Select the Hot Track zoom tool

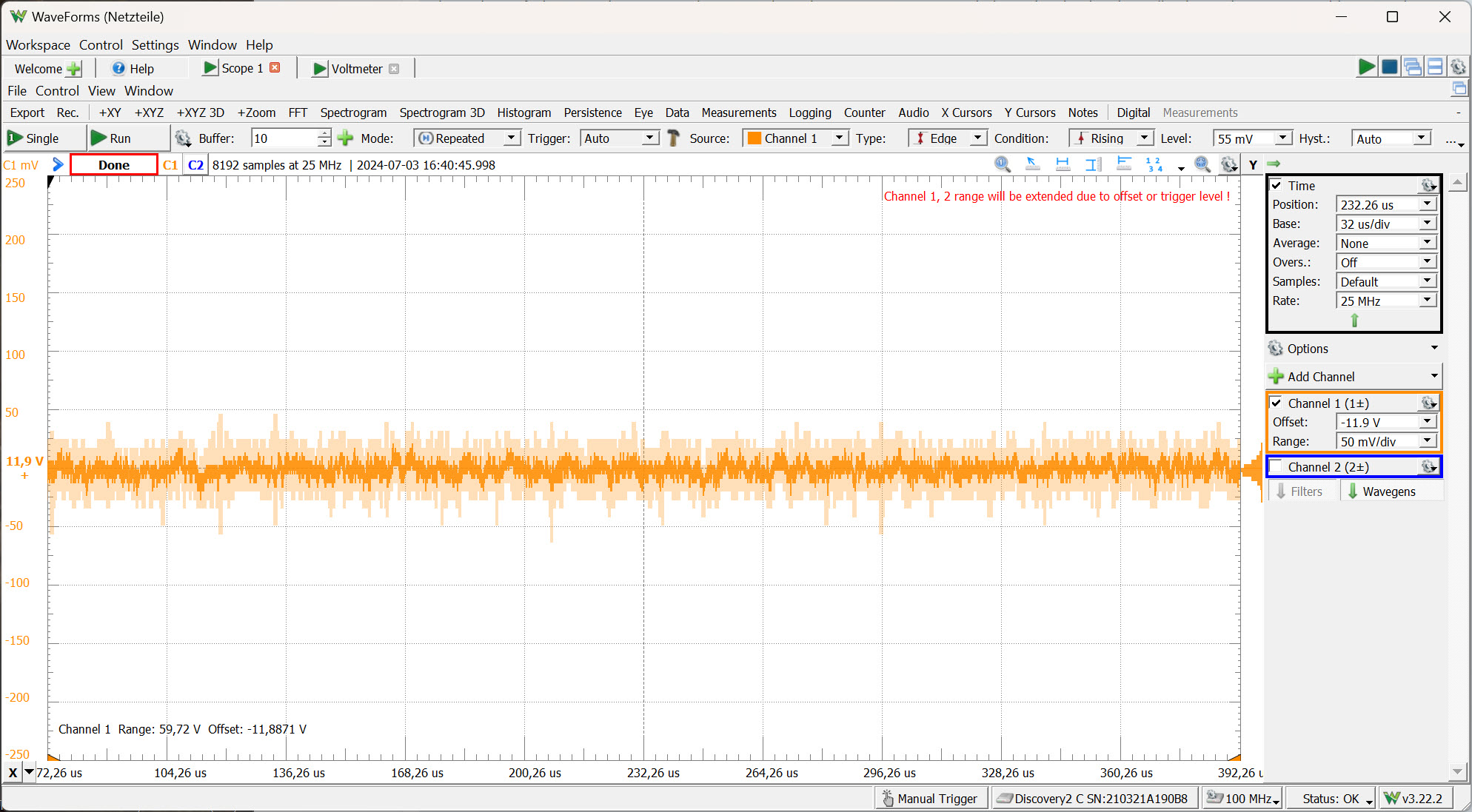1003,164
